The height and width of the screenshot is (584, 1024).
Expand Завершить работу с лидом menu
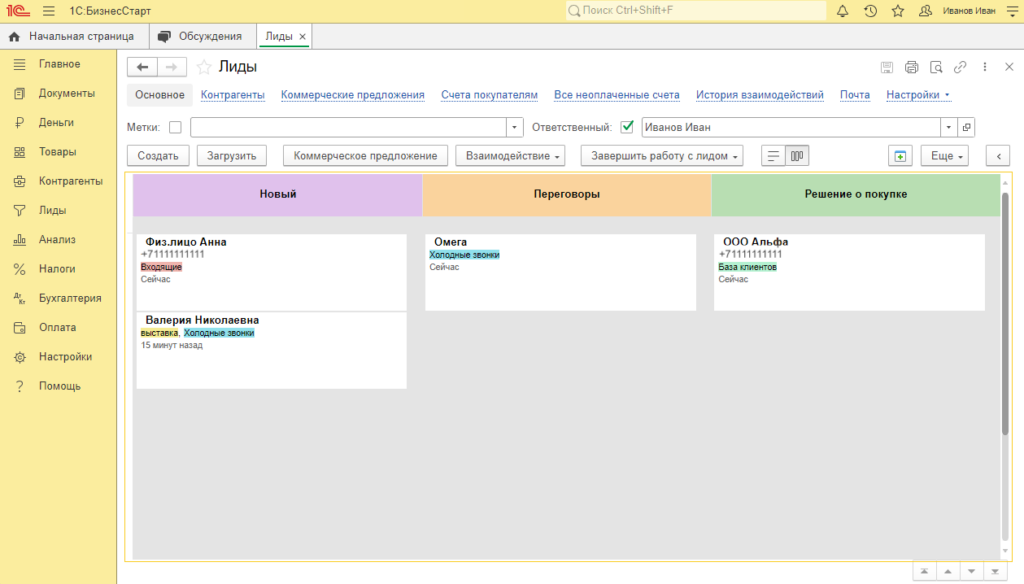662,155
